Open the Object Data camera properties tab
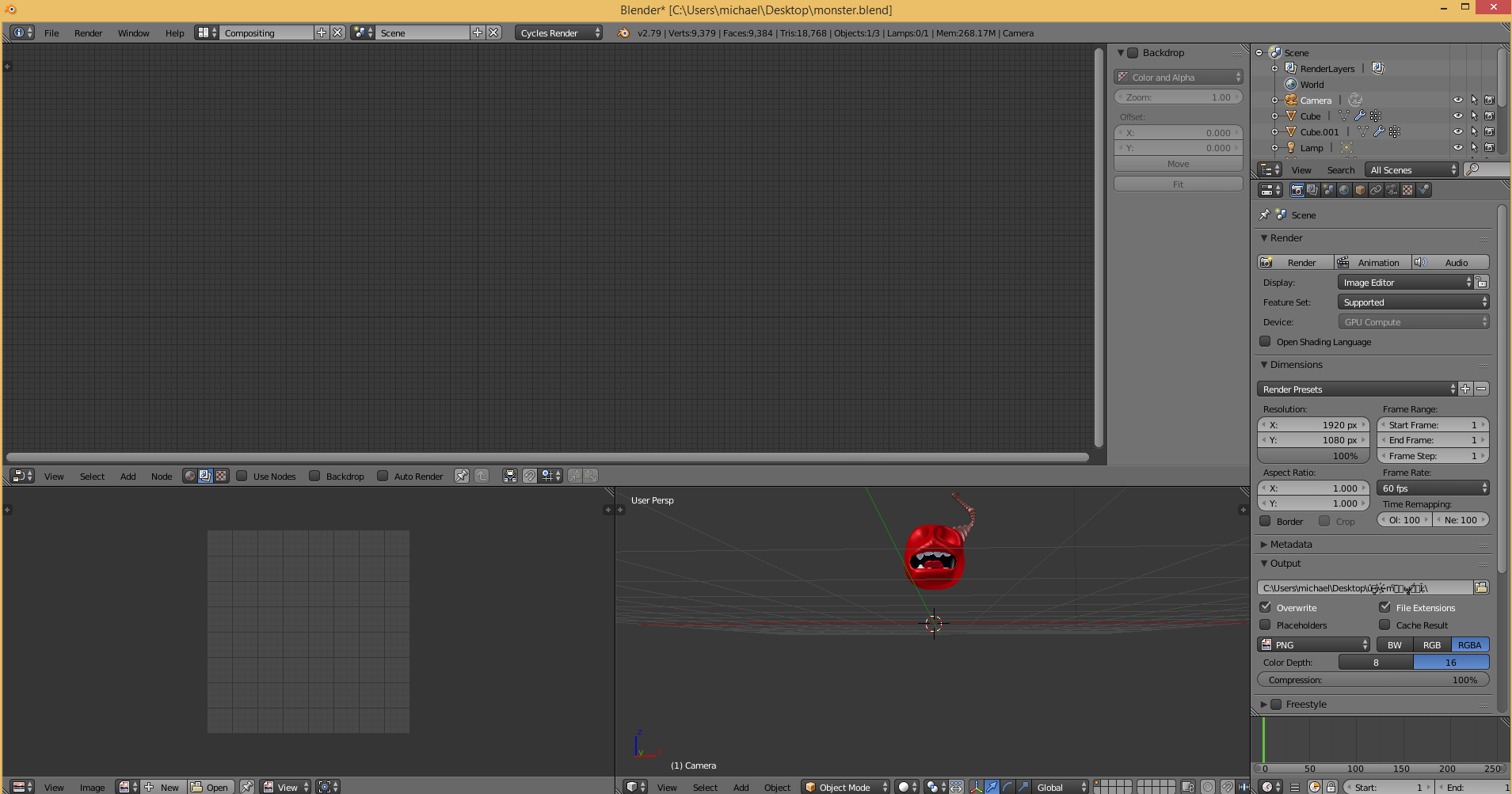 point(1392,190)
